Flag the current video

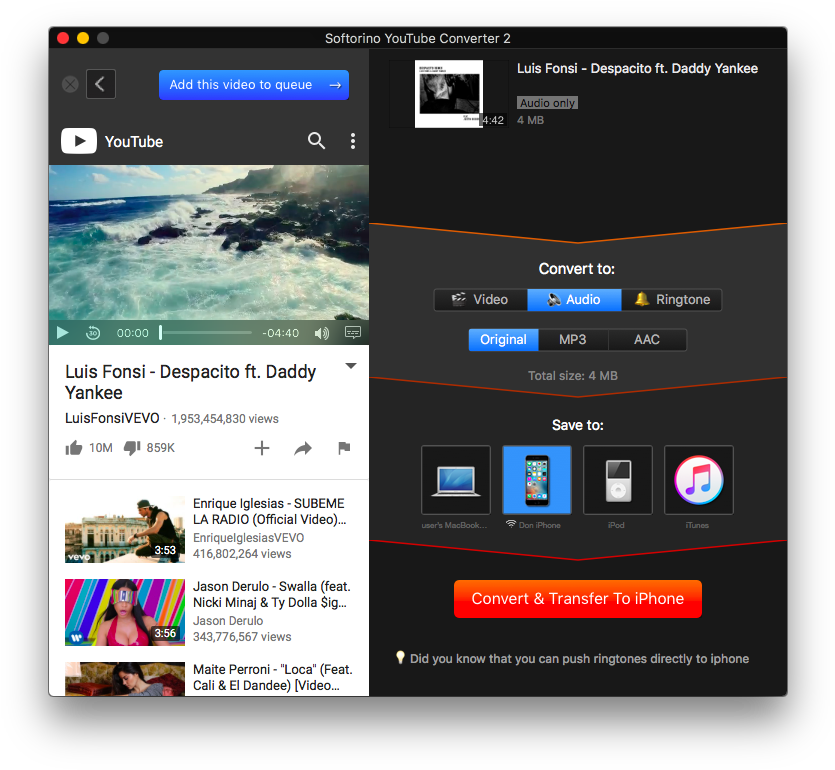point(344,449)
